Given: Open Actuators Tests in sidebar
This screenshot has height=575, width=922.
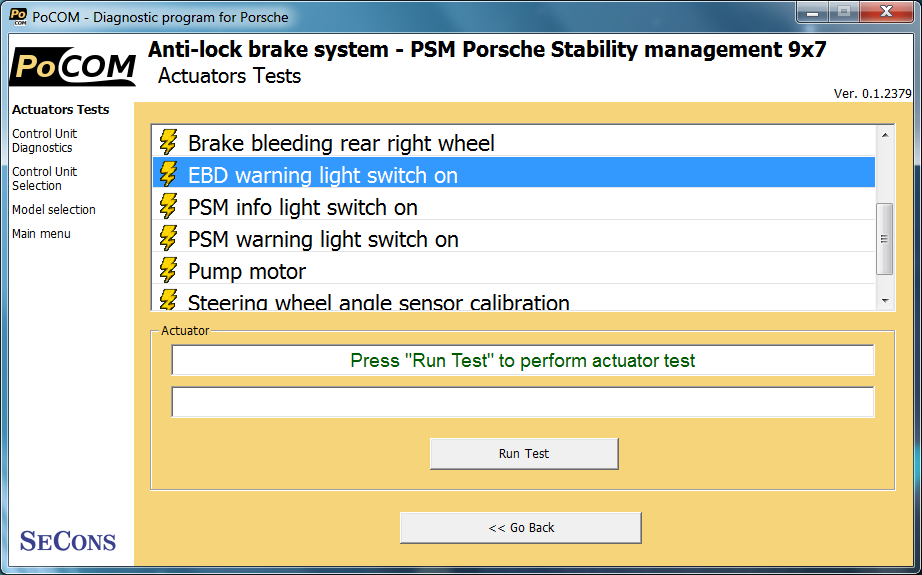Looking at the screenshot, I should (61, 109).
